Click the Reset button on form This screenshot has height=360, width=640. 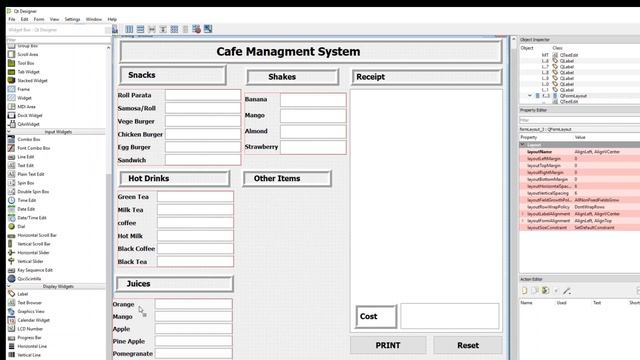(x=468, y=345)
